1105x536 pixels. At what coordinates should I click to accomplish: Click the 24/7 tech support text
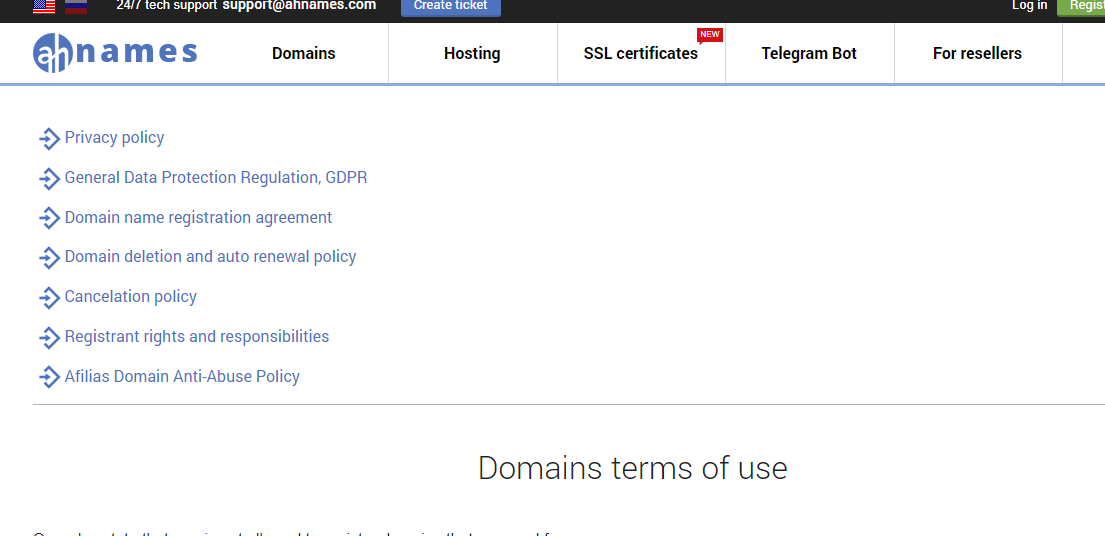point(166,6)
